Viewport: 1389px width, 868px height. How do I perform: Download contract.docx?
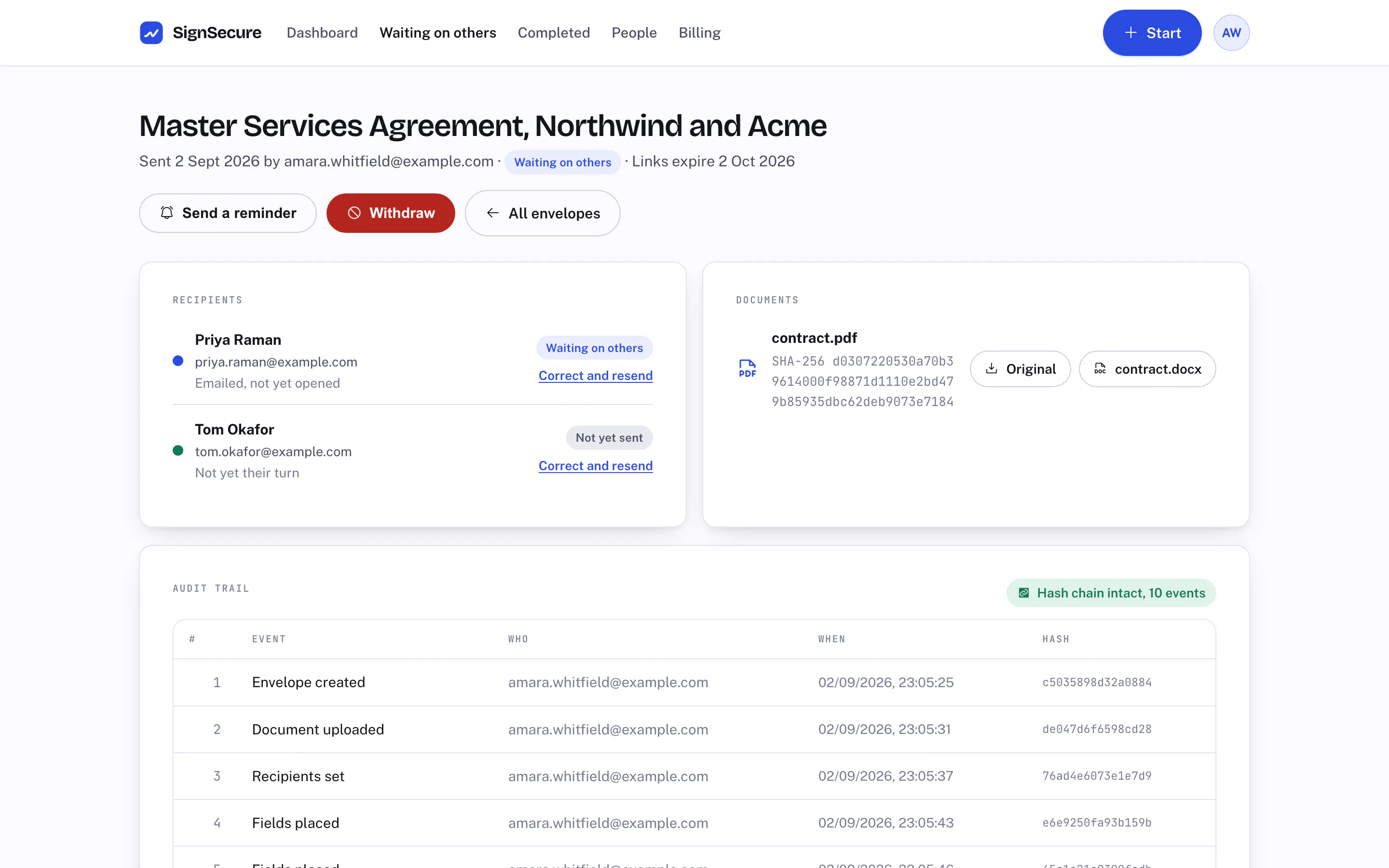[x=1147, y=368]
